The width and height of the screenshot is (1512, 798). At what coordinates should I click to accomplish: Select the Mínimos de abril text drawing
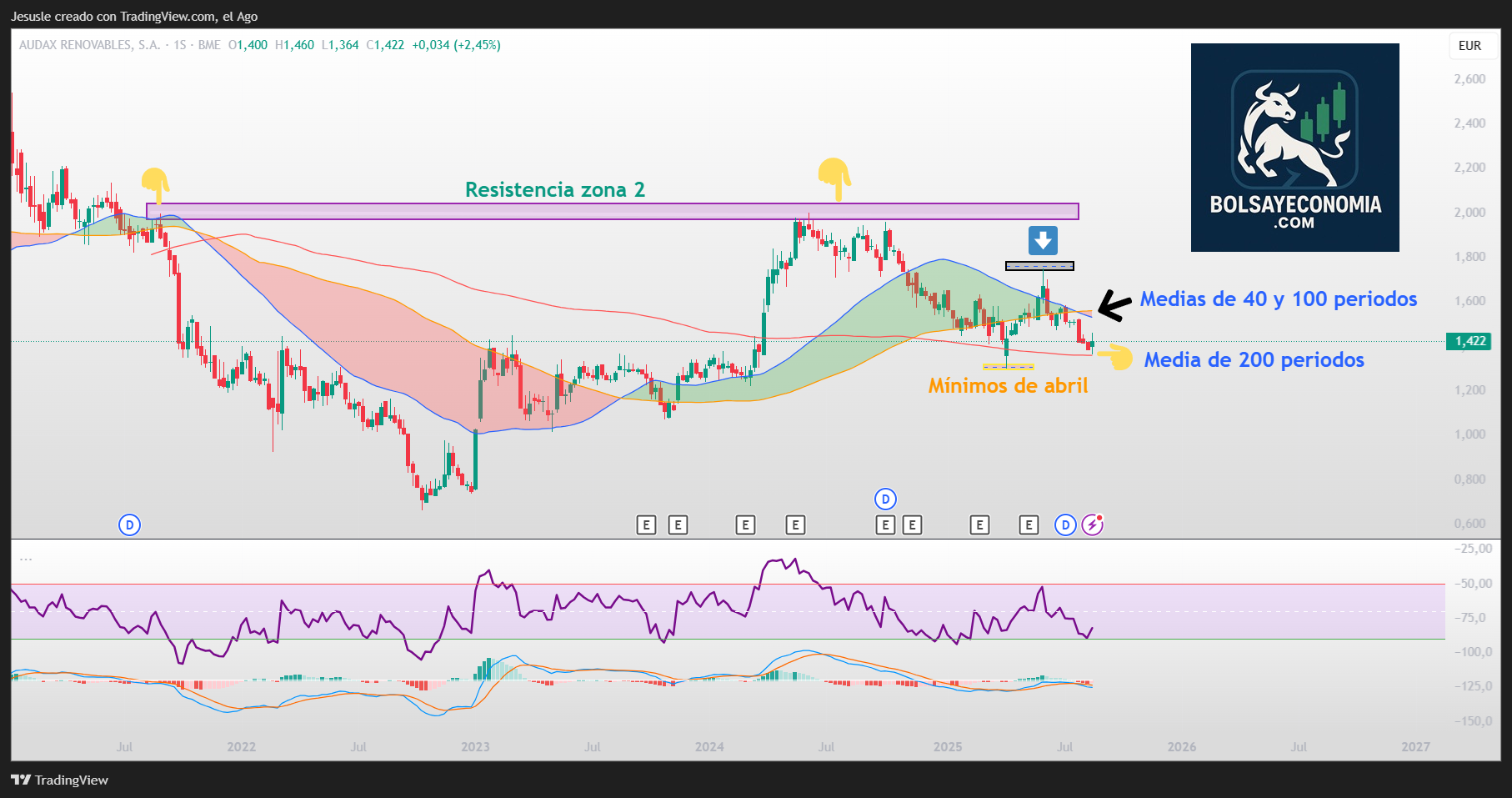[x=1009, y=386]
